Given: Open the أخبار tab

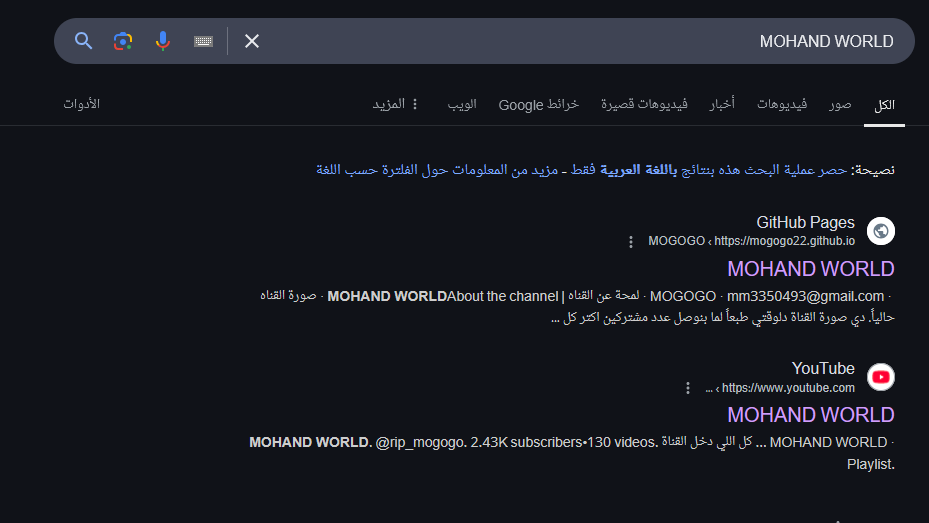Looking at the screenshot, I should point(722,104).
